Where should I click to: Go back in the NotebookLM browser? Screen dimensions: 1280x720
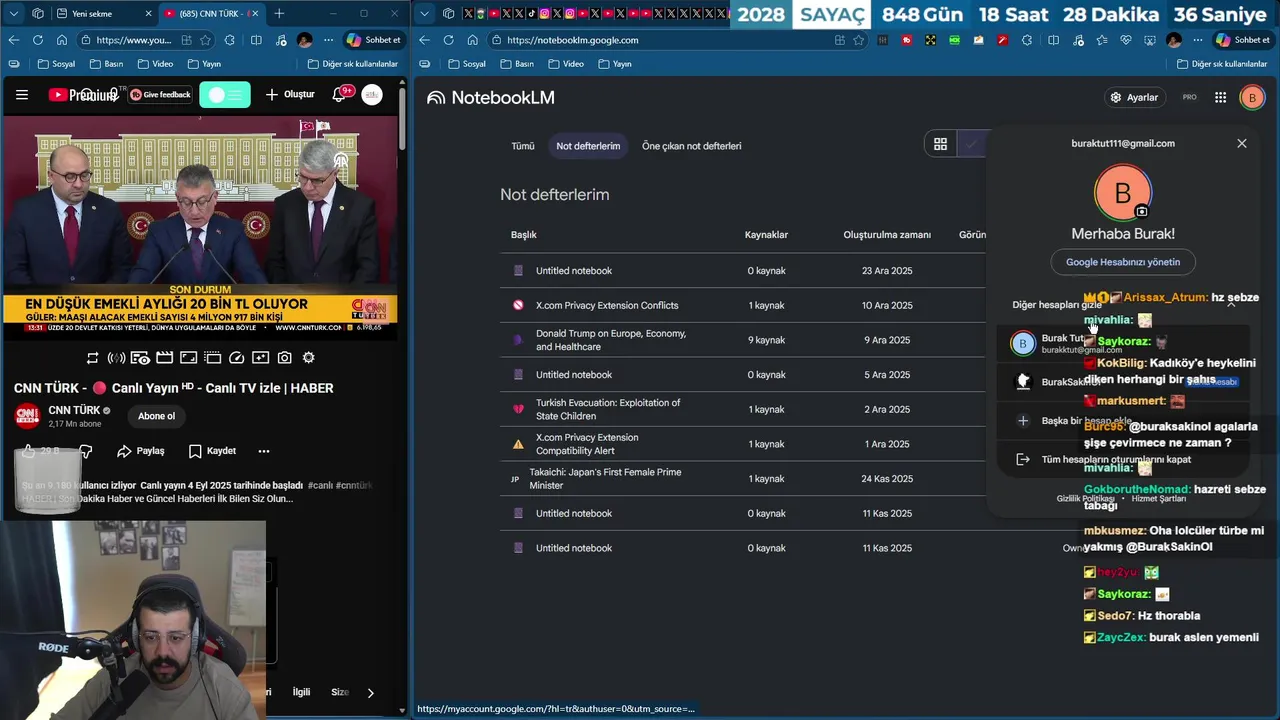pyautogui.click(x=424, y=40)
